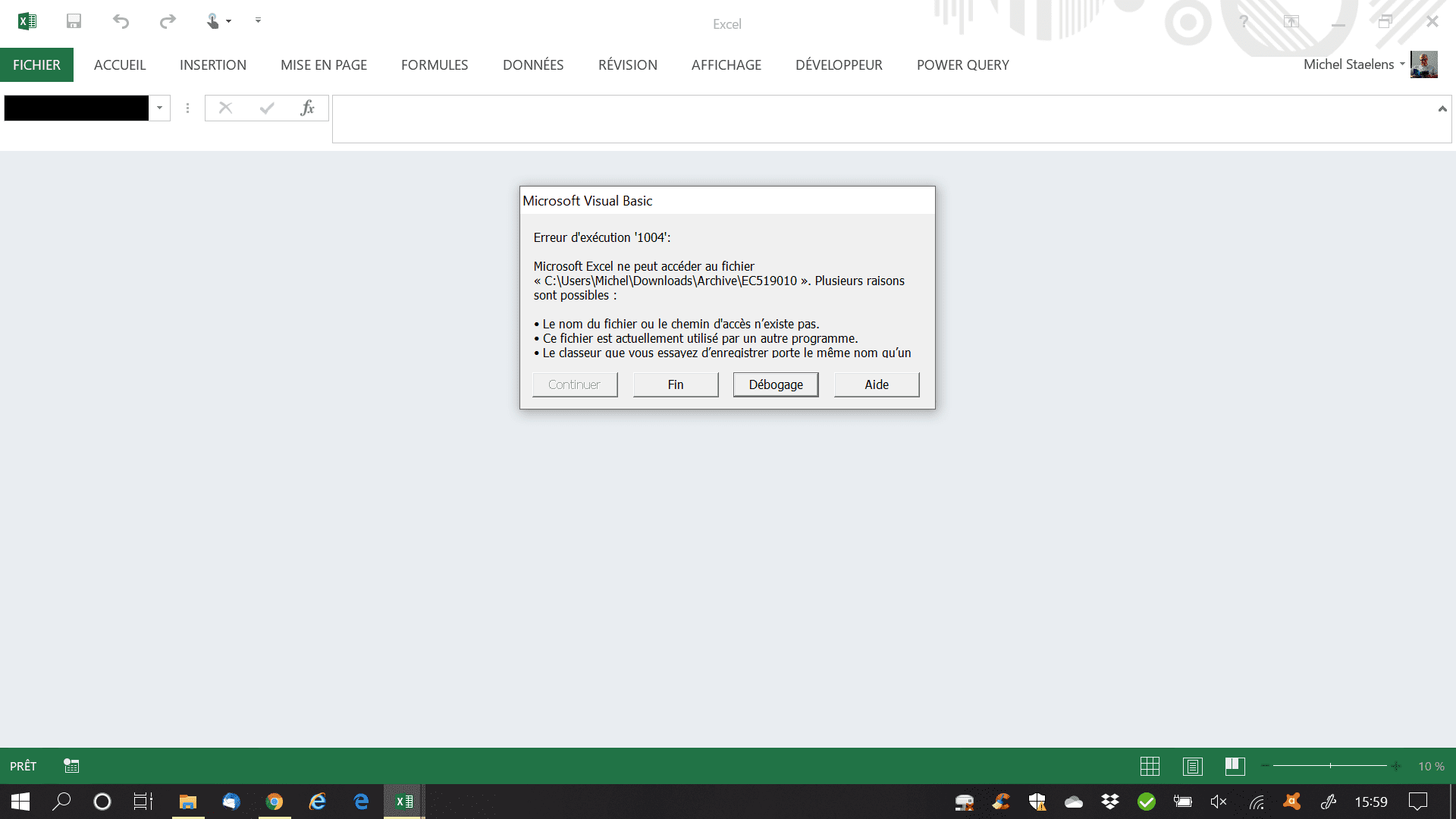The image size is (1456, 819).
Task: Click inside the formula bar input field
Action: coord(880,119)
